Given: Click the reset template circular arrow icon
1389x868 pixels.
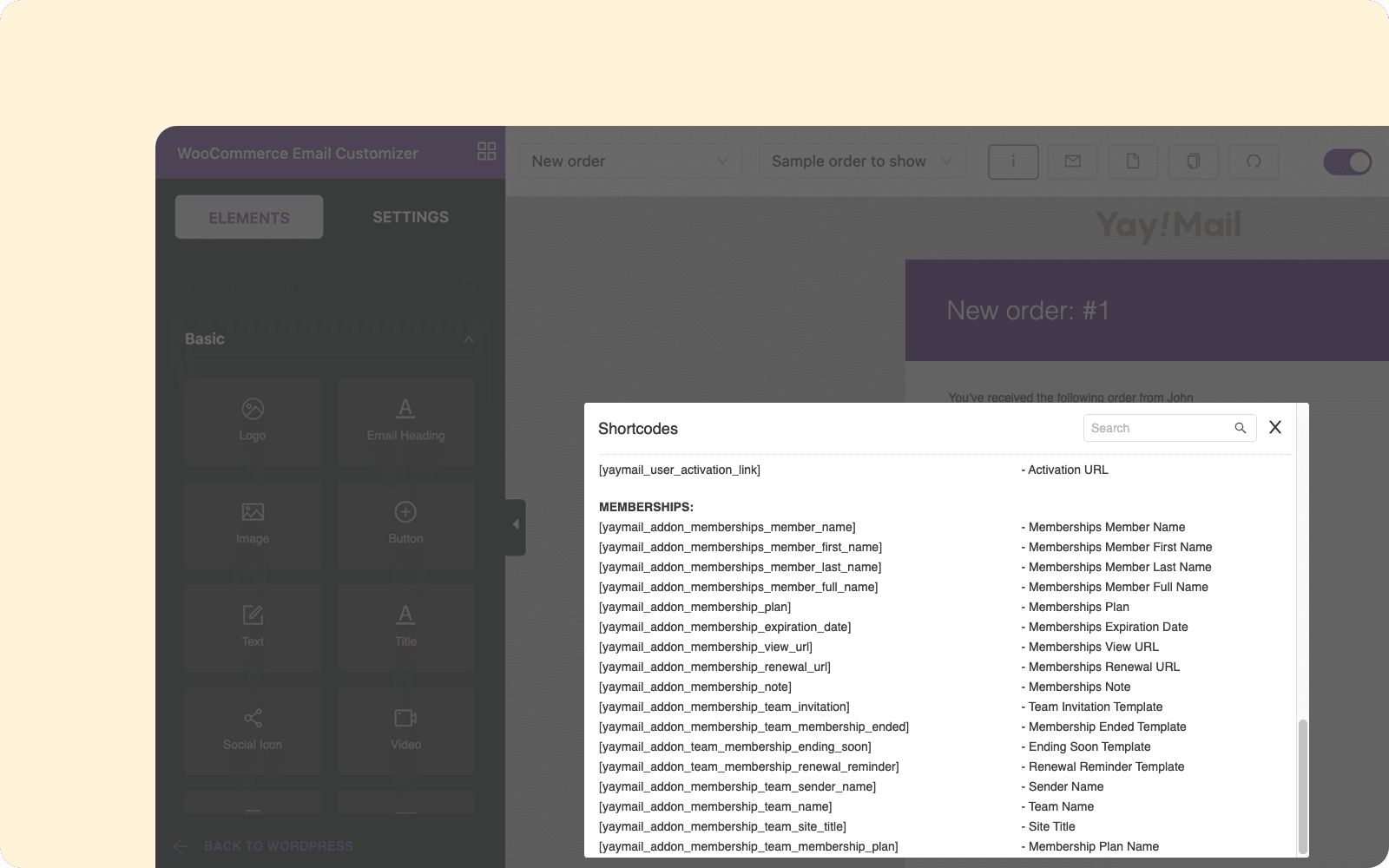Looking at the screenshot, I should (1254, 161).
